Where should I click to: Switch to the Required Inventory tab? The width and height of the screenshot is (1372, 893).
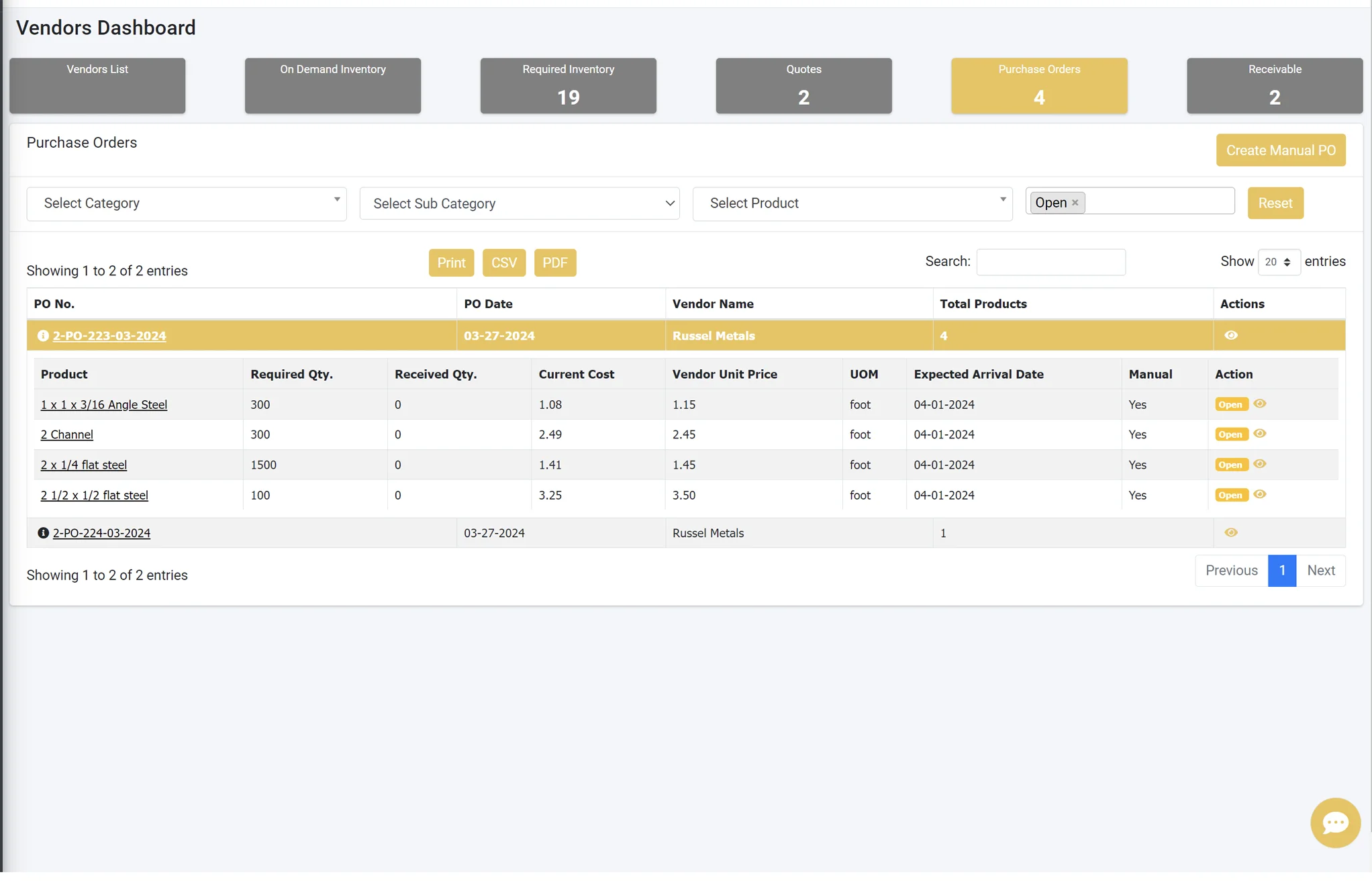tap(568, 85)
